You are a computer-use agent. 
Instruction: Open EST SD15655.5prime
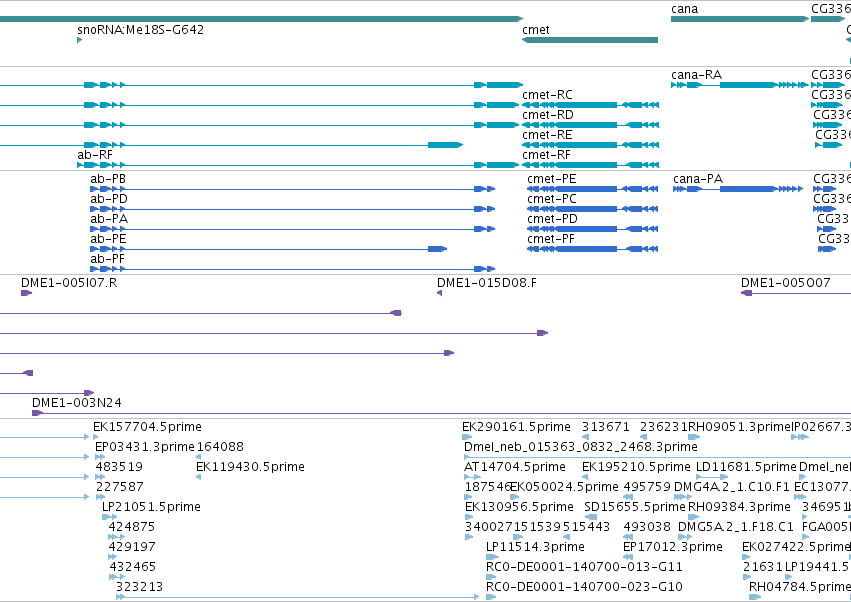pyautogui.click(x=635, y=507)
